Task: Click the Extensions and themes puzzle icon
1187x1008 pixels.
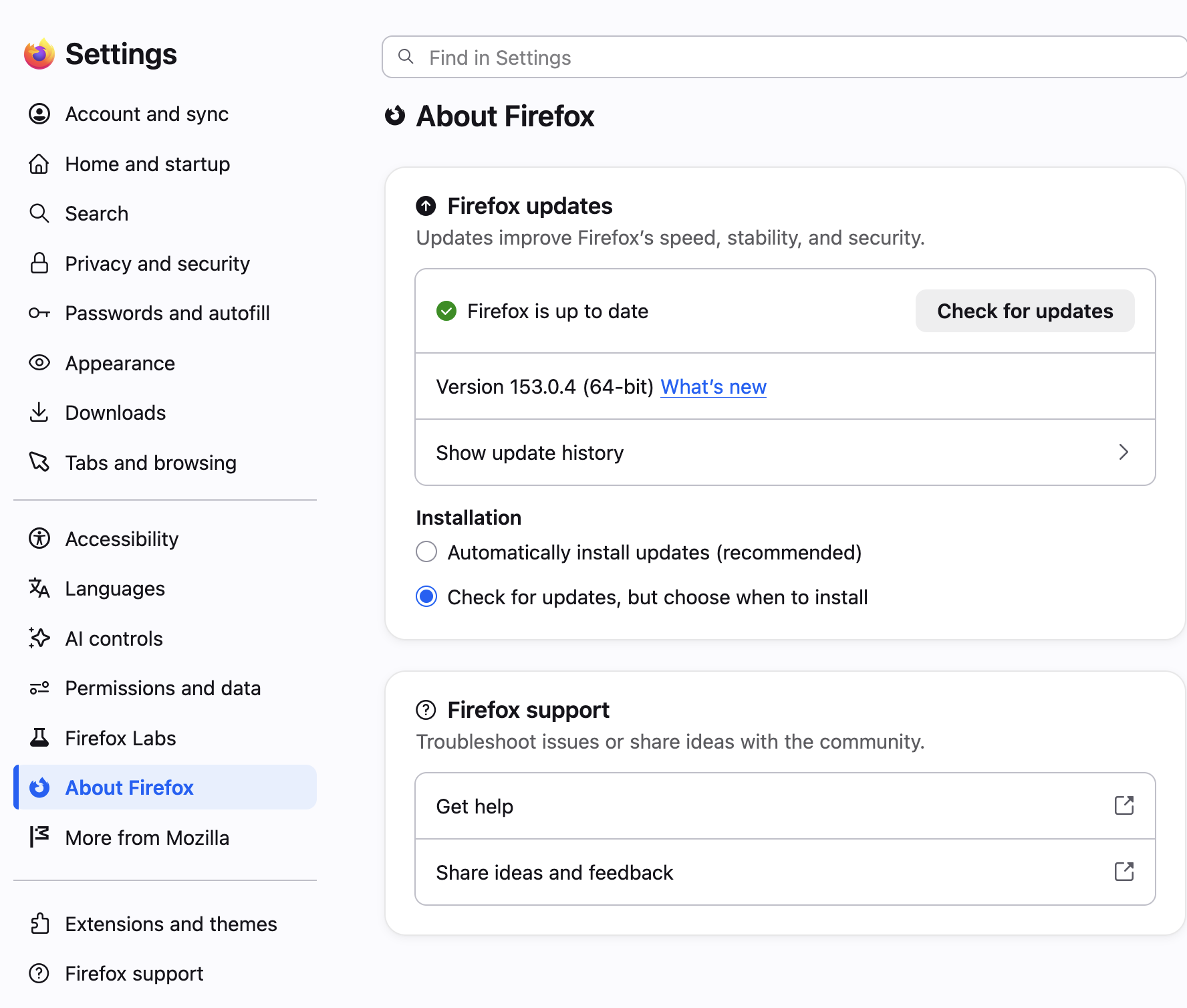Action: (x=39, y=924)
